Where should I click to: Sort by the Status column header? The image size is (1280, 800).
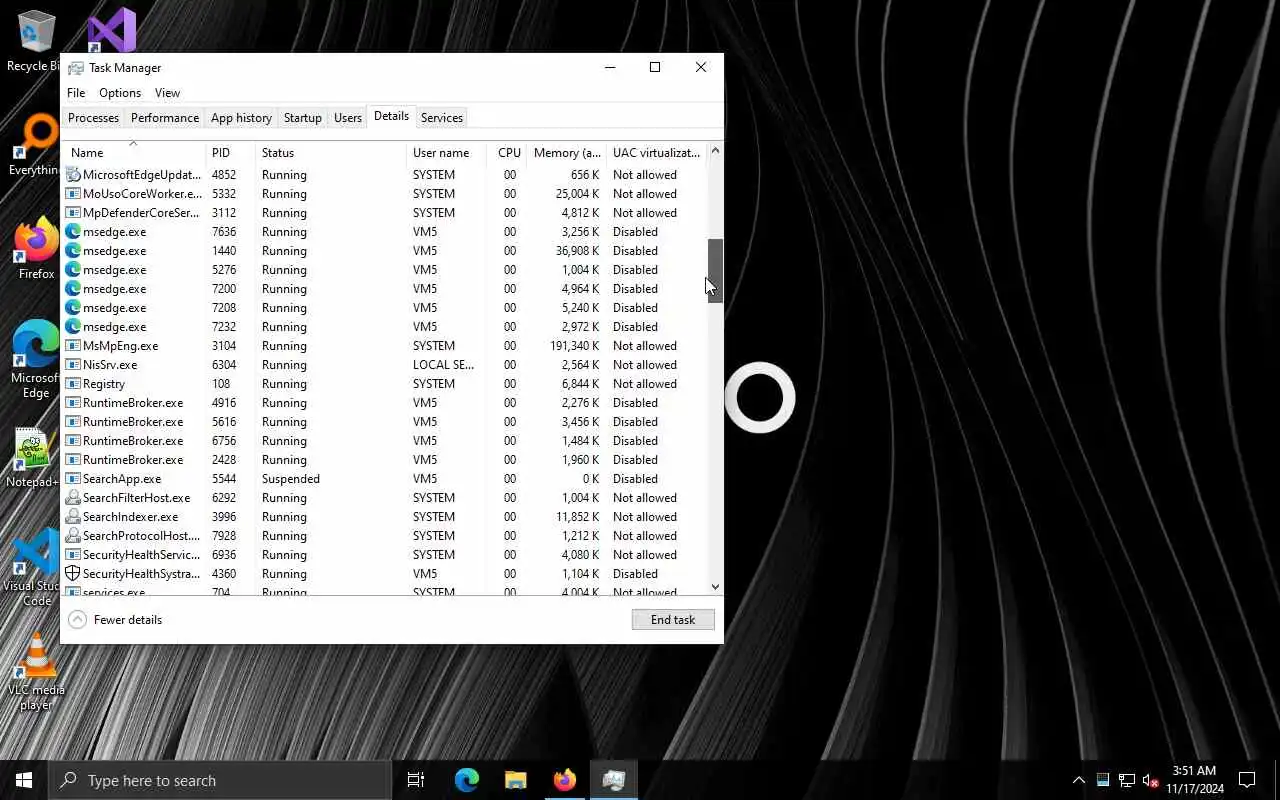[331, 153]
